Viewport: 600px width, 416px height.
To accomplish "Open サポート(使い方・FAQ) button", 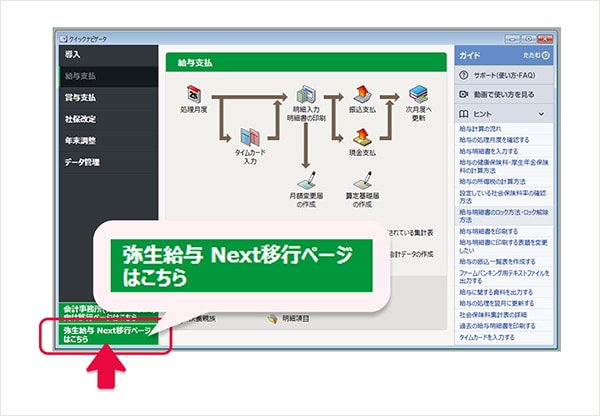I will point(504,75).
